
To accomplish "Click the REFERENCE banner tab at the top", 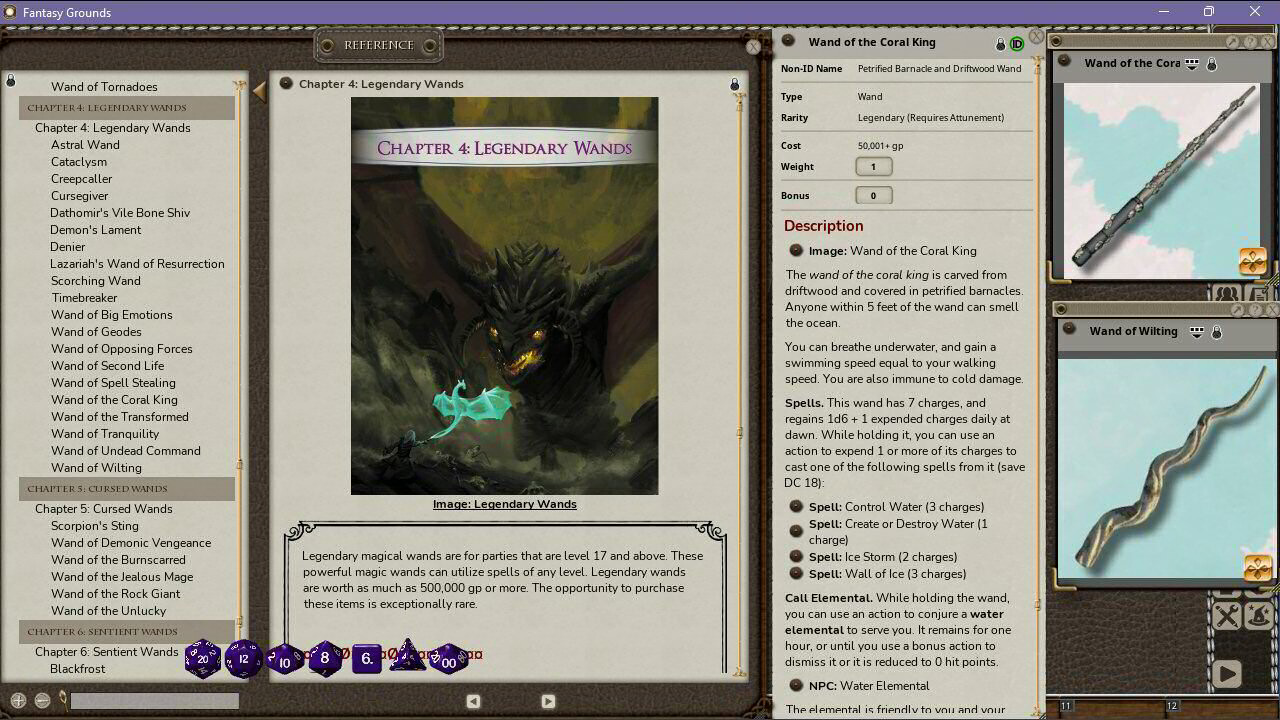I will pos(378,45).
